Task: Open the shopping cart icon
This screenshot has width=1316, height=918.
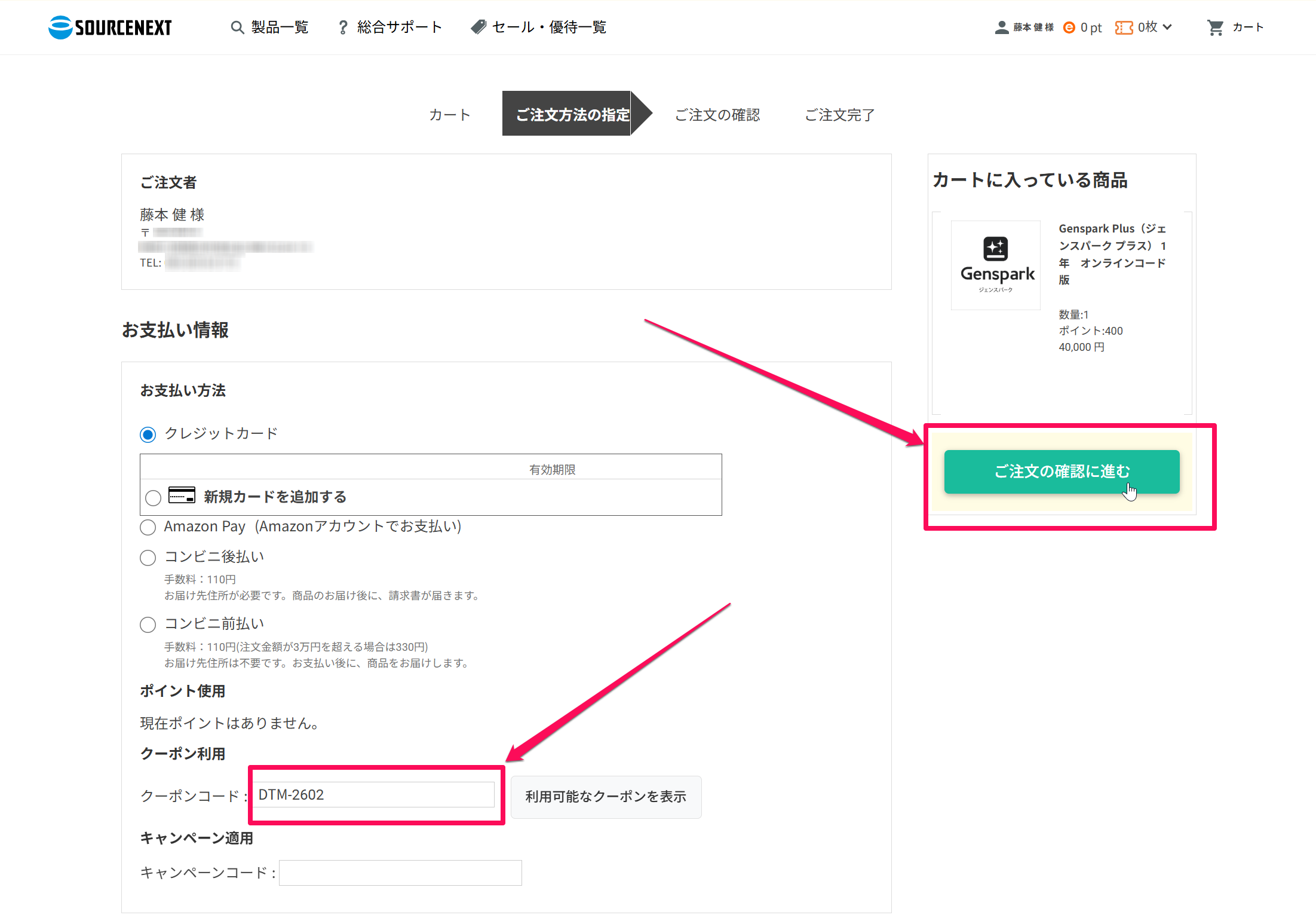Action: coord(1215,27)
